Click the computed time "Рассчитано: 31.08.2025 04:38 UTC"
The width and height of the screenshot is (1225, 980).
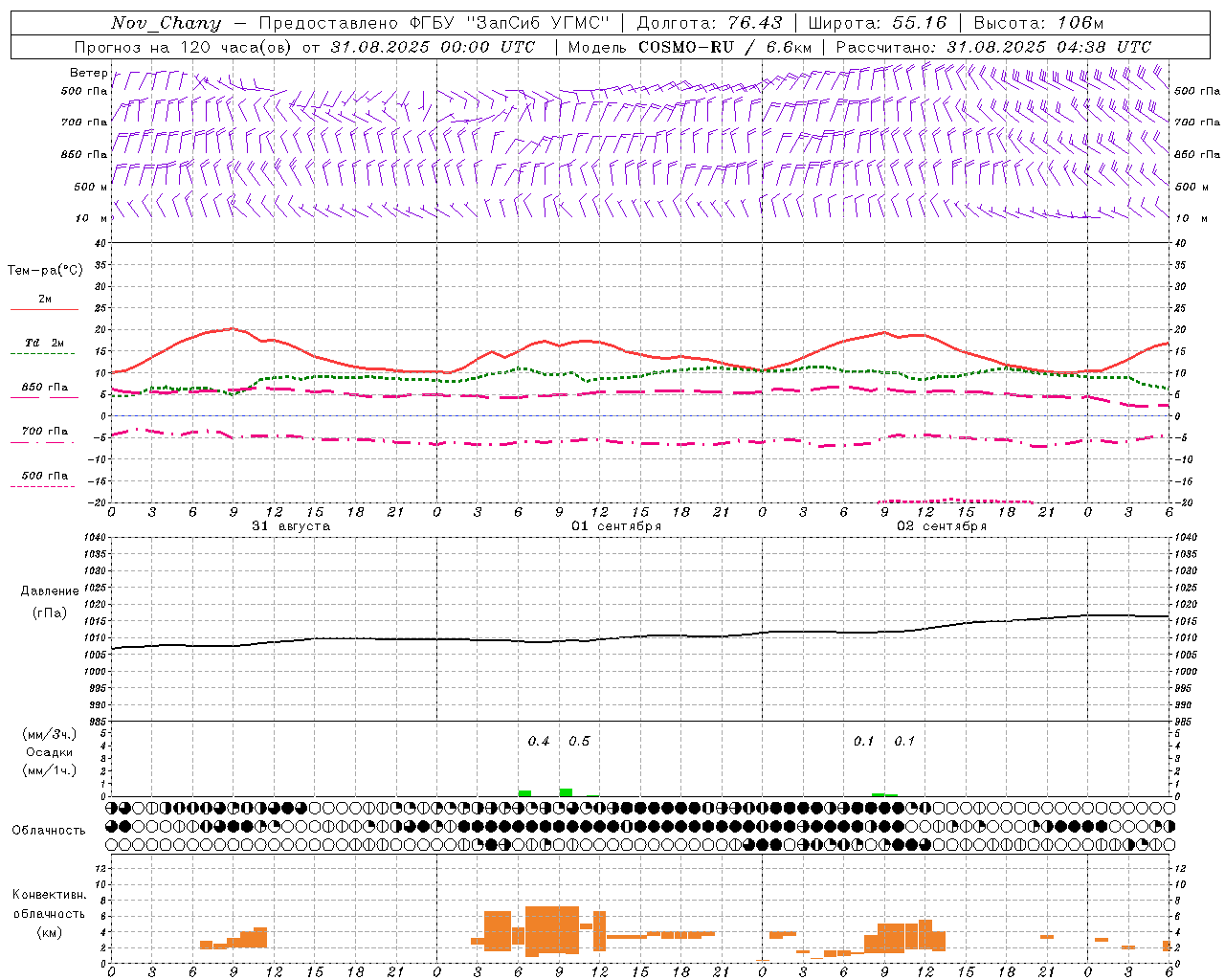point(993,47)
